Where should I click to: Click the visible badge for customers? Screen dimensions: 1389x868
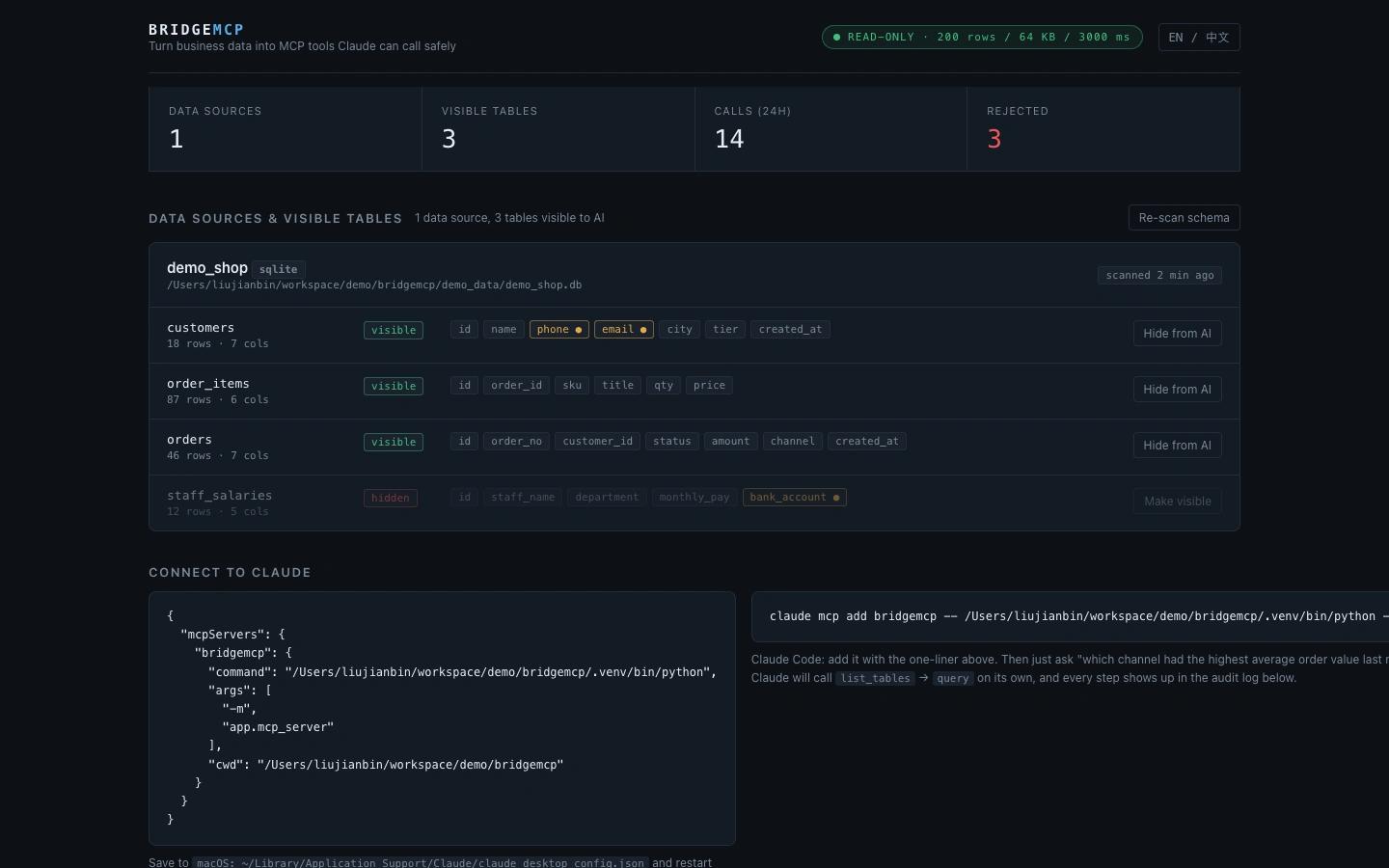pyautogui.click(x=394, y=330)
